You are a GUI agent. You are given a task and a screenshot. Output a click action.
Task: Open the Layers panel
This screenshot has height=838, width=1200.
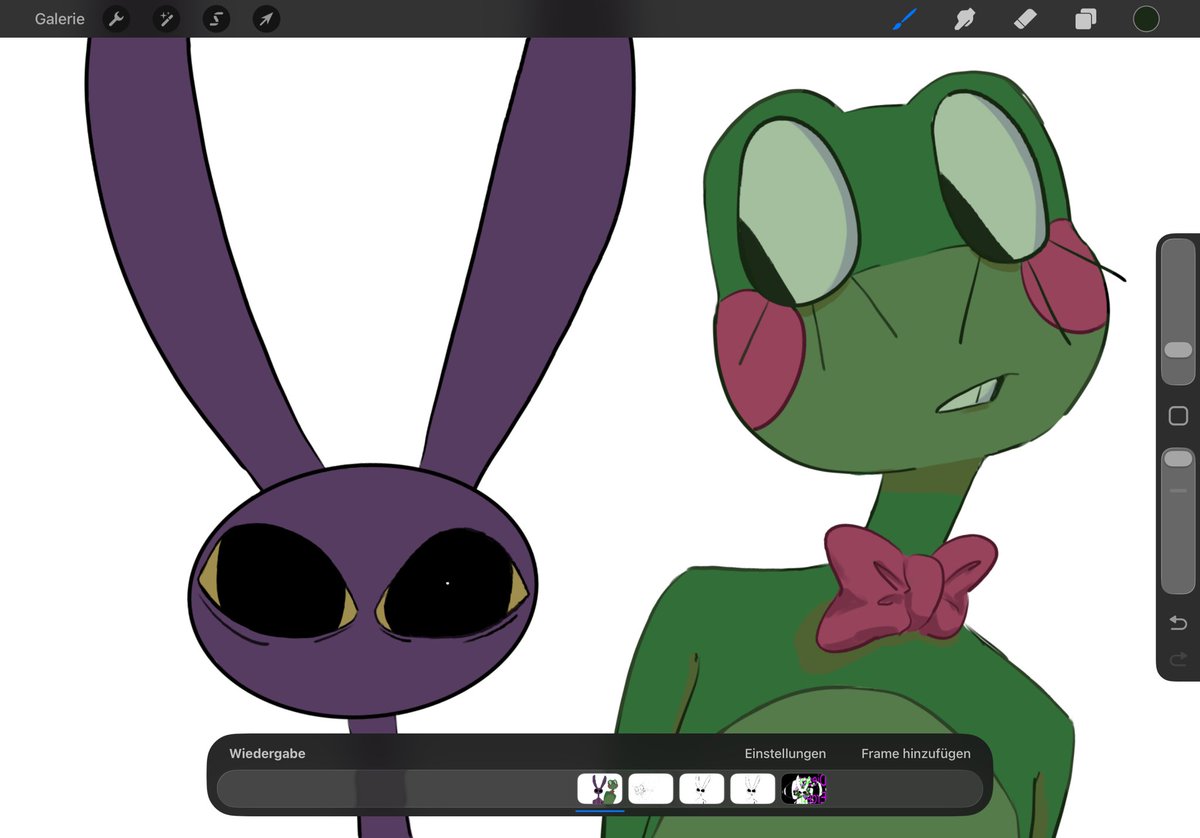pos(1084,18)
